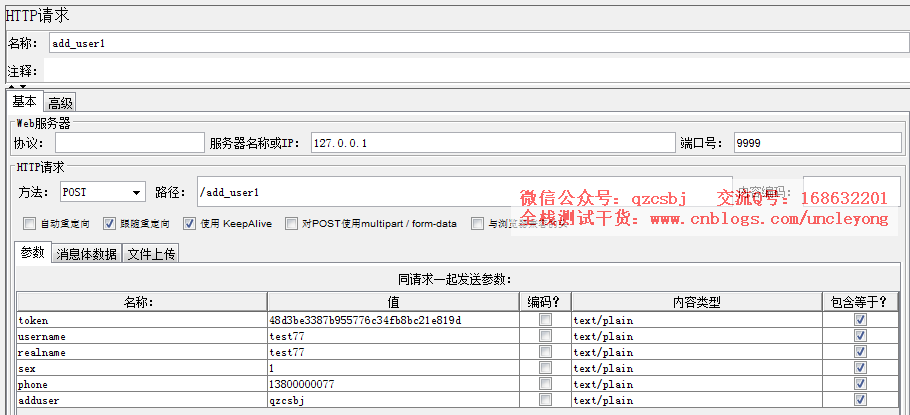Uncheck 包含等于 checkbox in adduser row
Image resolution: width=910 pixels, height=415 pixels.
(x=861, y=400)
